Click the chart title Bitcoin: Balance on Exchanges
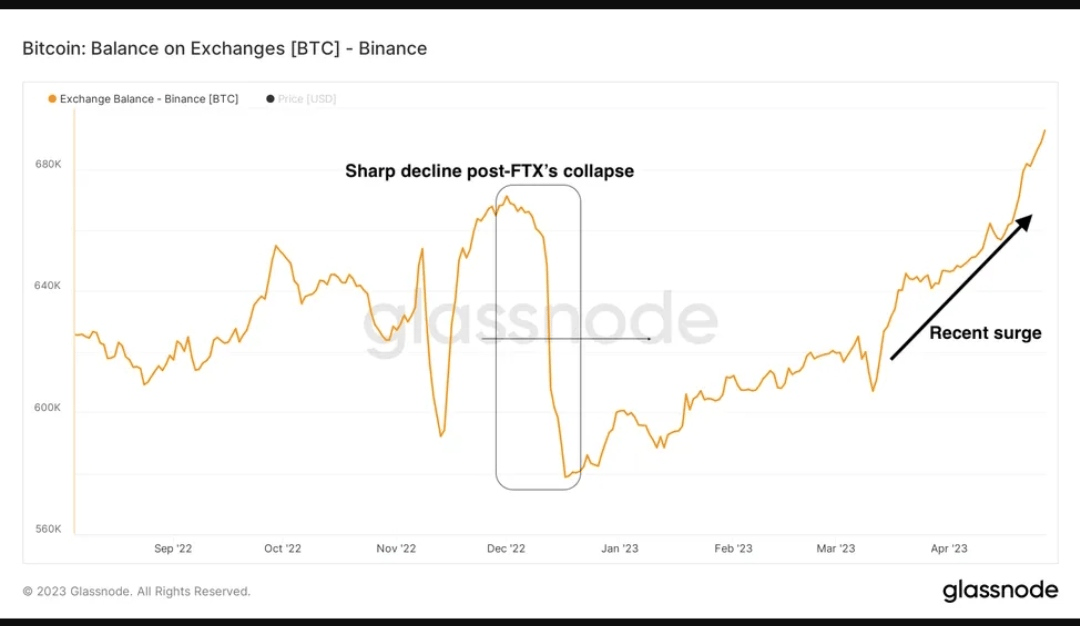 [225, 48]
